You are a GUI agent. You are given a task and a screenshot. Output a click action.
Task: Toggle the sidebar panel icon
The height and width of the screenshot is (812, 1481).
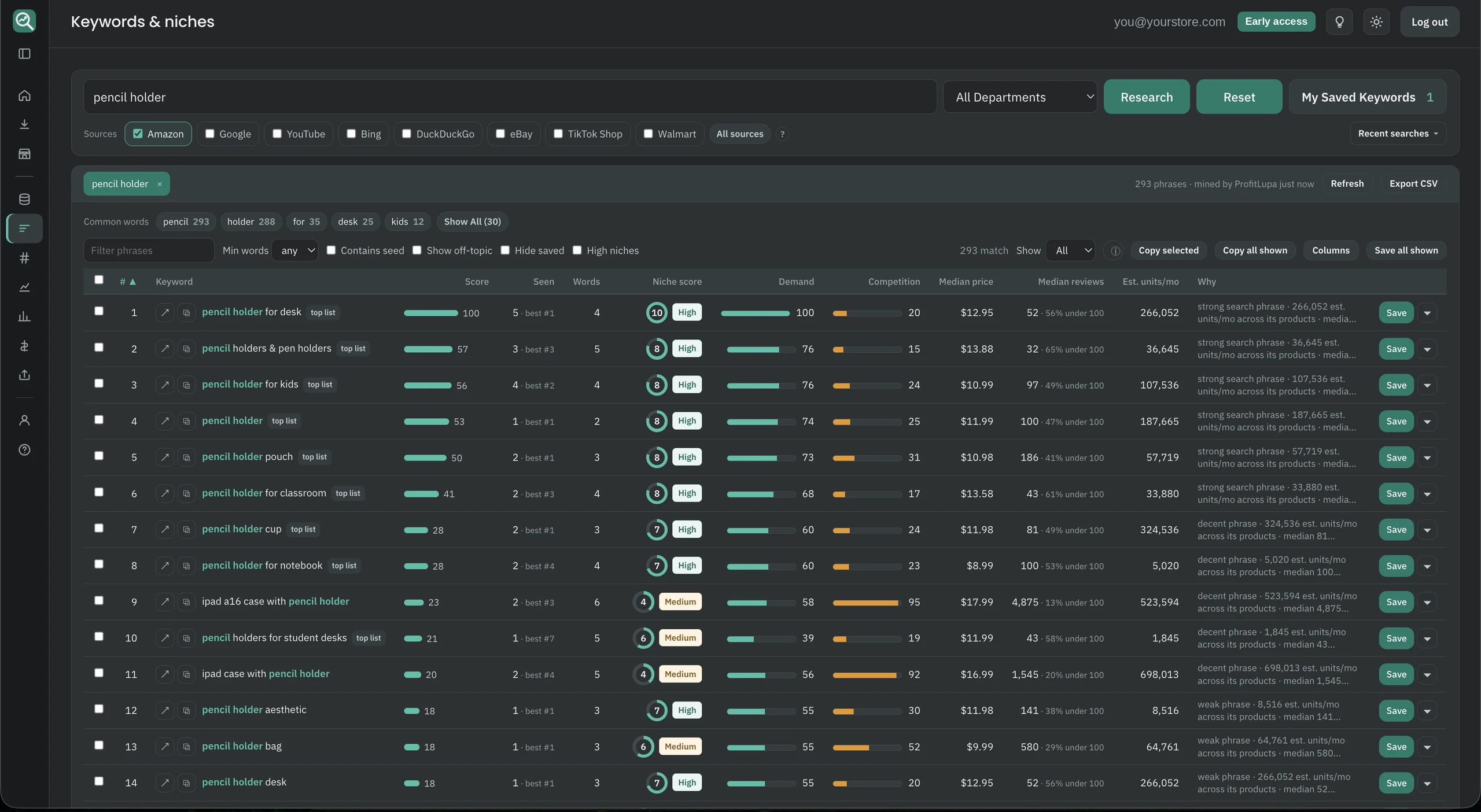[24, 54]
